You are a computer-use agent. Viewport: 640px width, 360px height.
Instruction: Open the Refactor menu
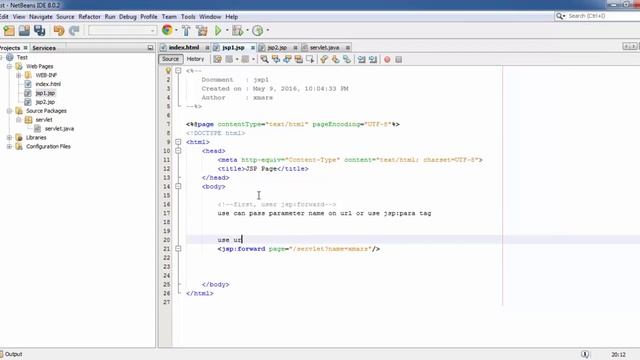tap(89, 17)
